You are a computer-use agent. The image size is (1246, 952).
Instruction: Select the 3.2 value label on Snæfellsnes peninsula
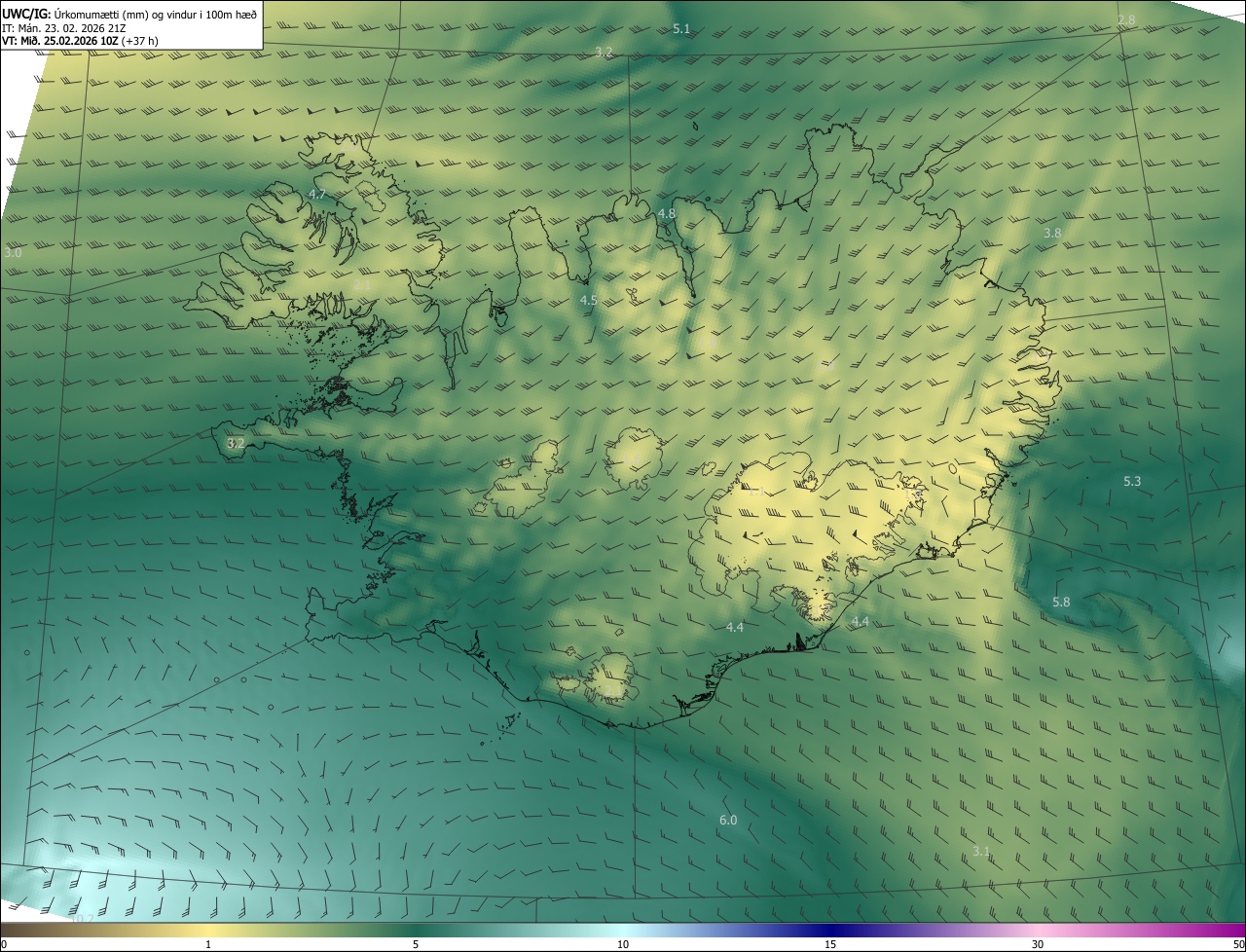[236, 443]
